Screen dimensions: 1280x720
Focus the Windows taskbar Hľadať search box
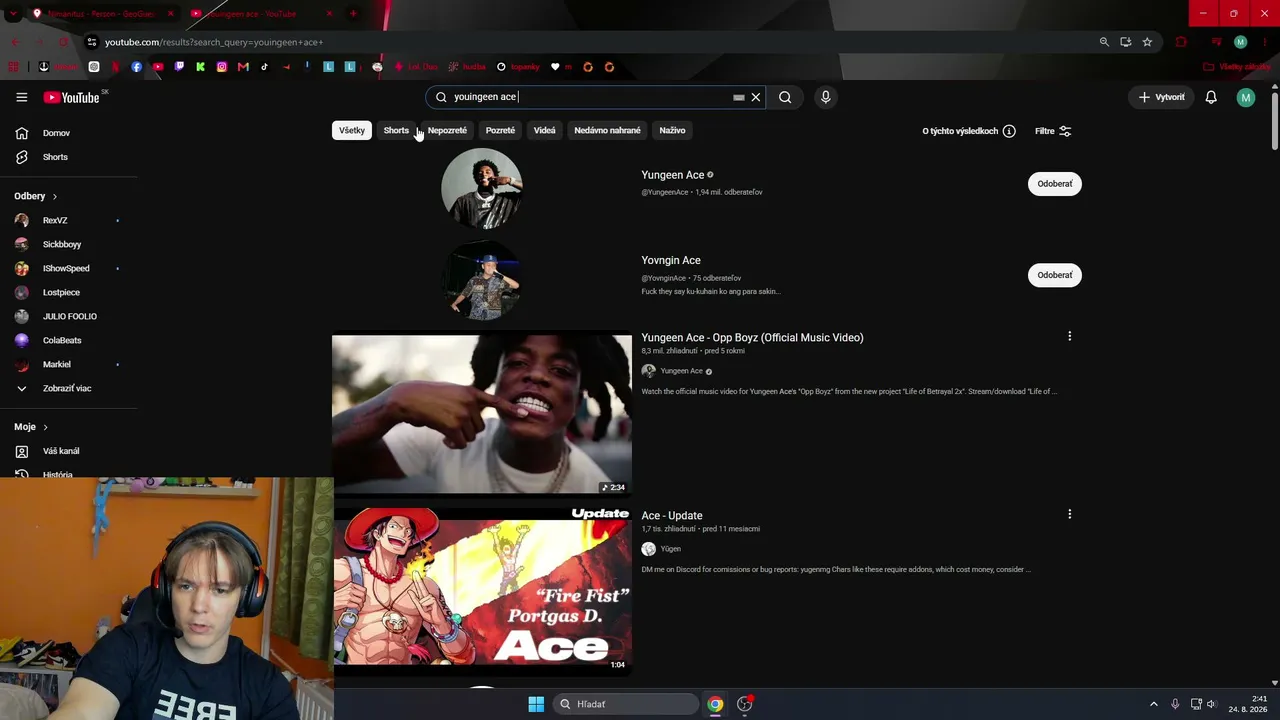click(x=626, y=704)
